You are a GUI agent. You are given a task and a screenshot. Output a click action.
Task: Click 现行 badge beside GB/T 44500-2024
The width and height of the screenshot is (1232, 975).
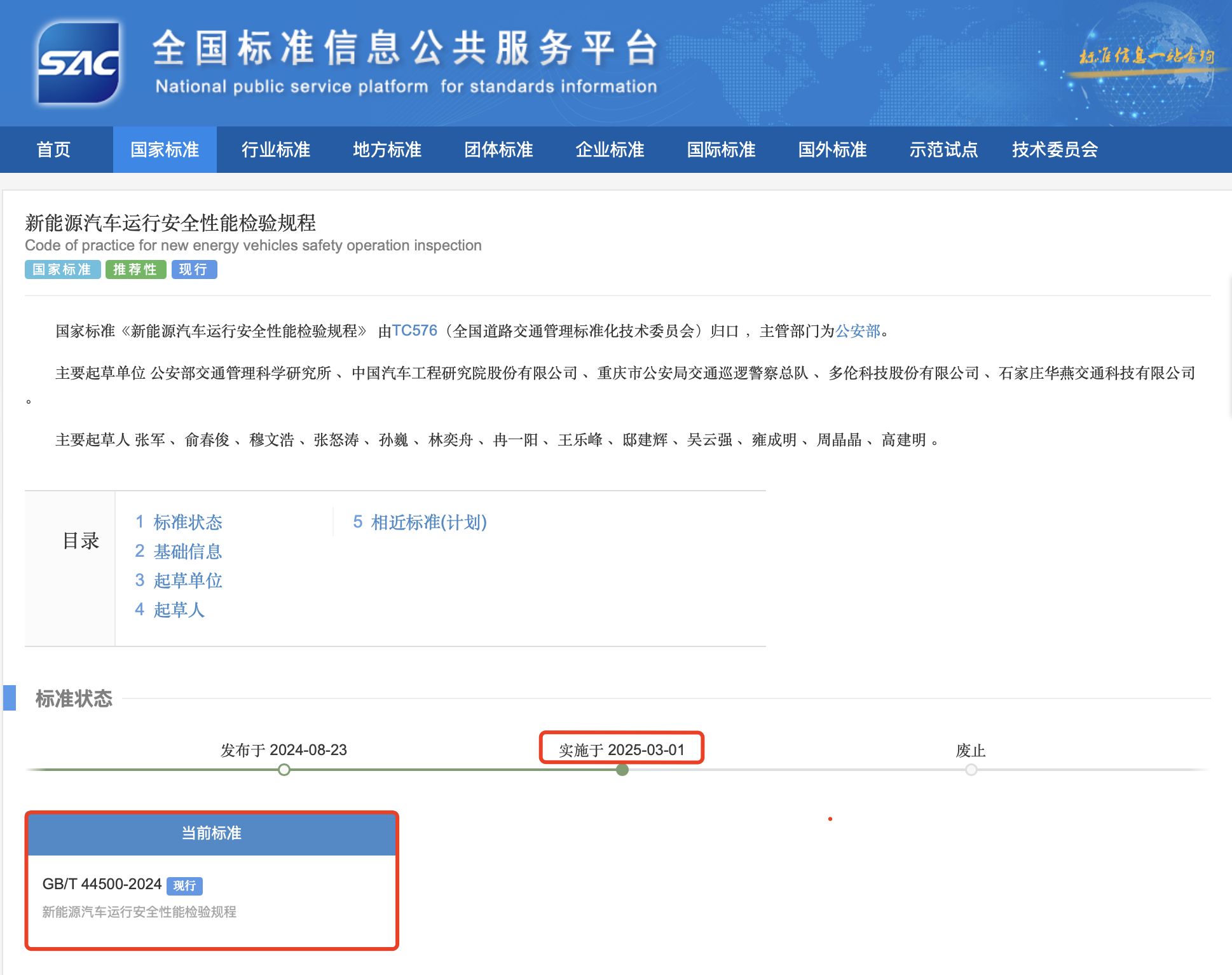coord(184,885)
